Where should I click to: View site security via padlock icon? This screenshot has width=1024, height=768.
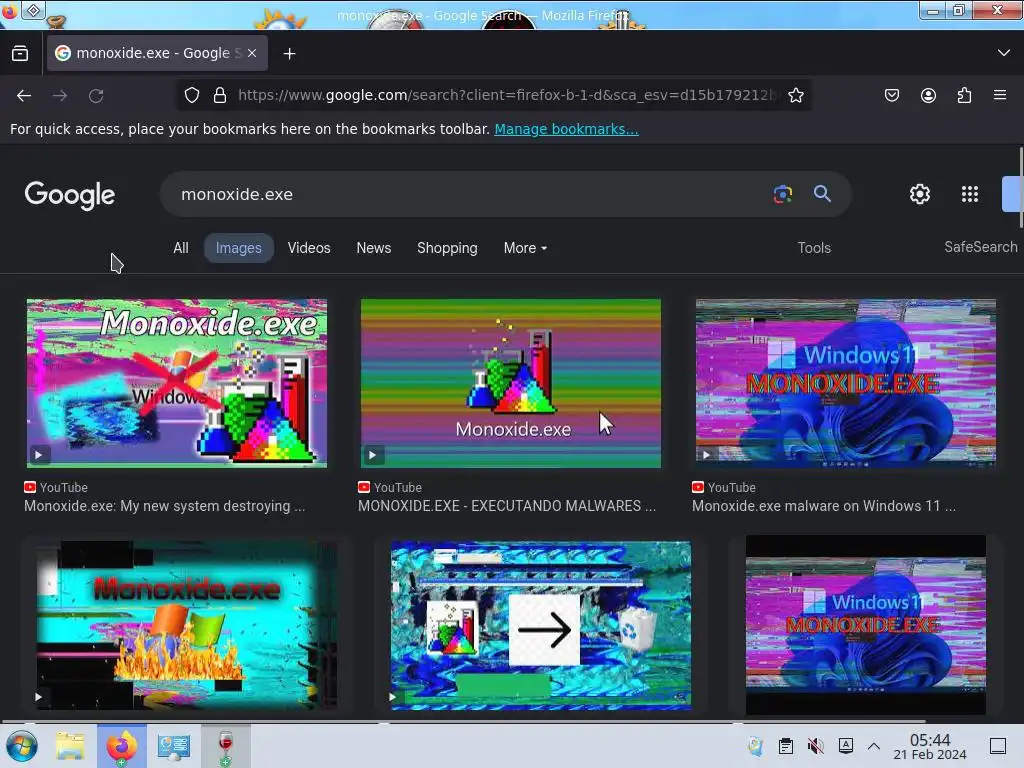[x=220, y=95]
